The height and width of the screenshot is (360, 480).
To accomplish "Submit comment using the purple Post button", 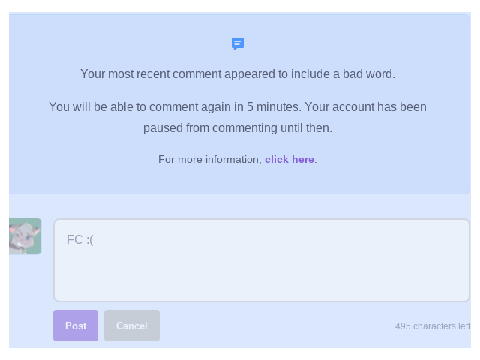I will tap(75, 325).
